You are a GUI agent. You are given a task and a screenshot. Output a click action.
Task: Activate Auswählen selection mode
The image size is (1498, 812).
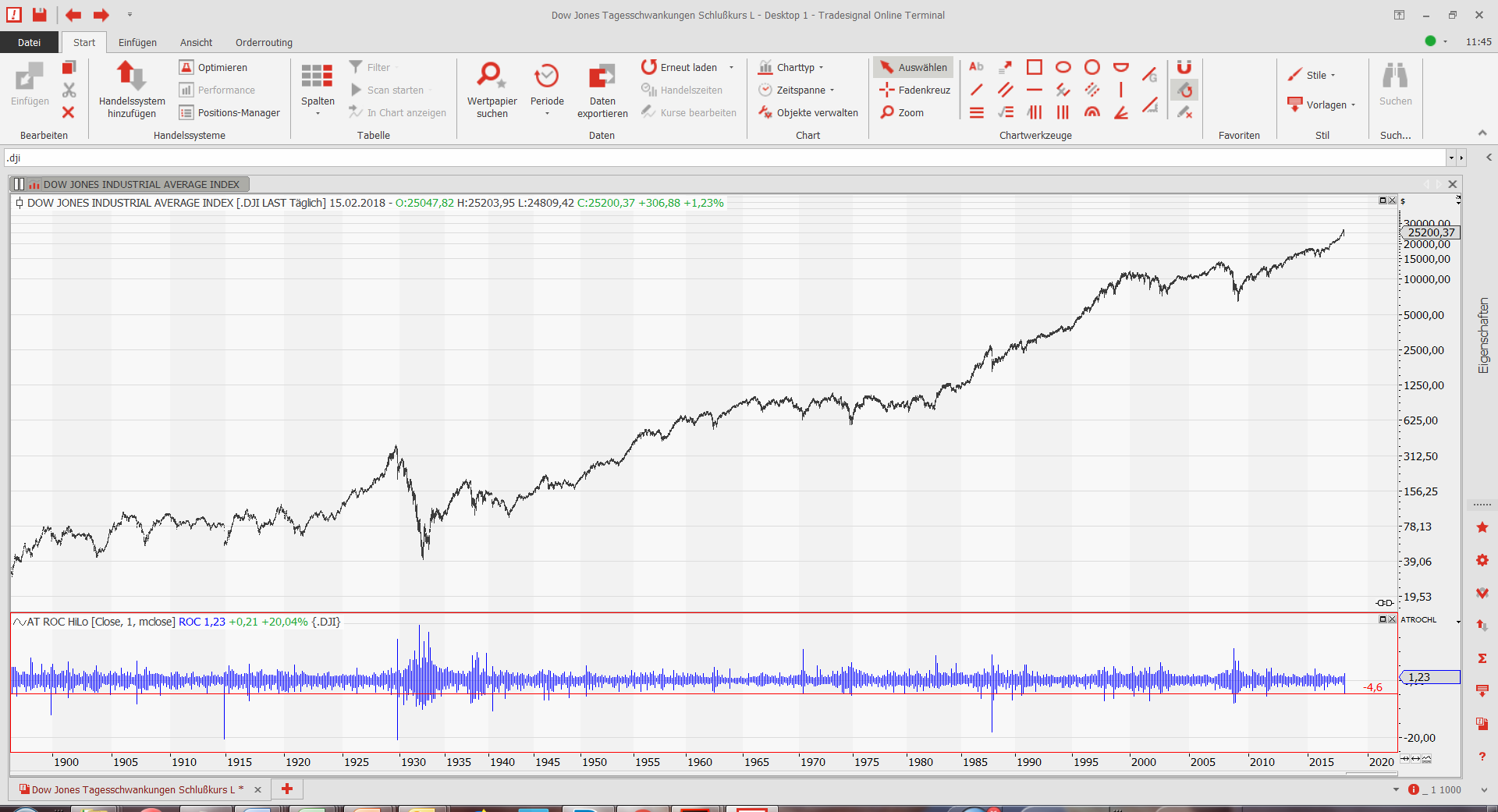click(x=914, y=68)
